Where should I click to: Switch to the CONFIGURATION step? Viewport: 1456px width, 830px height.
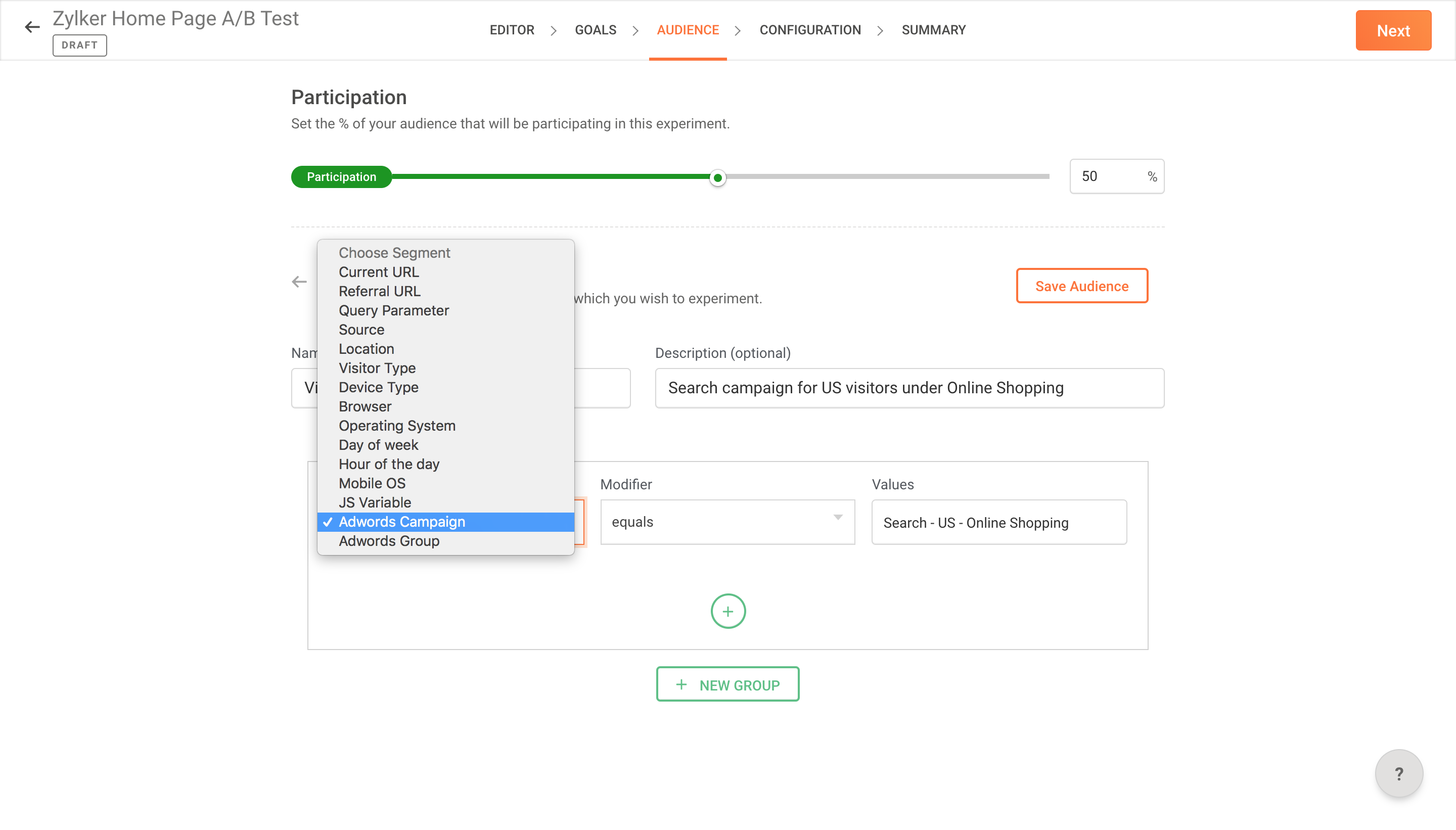(809, 30)
